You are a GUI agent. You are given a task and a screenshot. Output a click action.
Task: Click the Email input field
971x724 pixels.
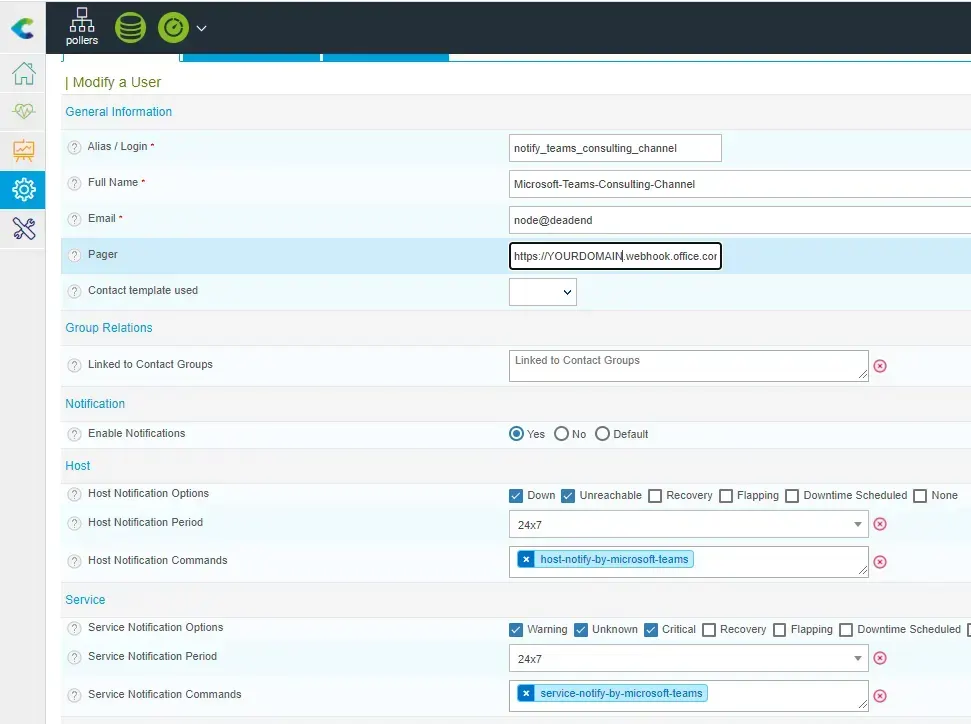pos(740,220)
